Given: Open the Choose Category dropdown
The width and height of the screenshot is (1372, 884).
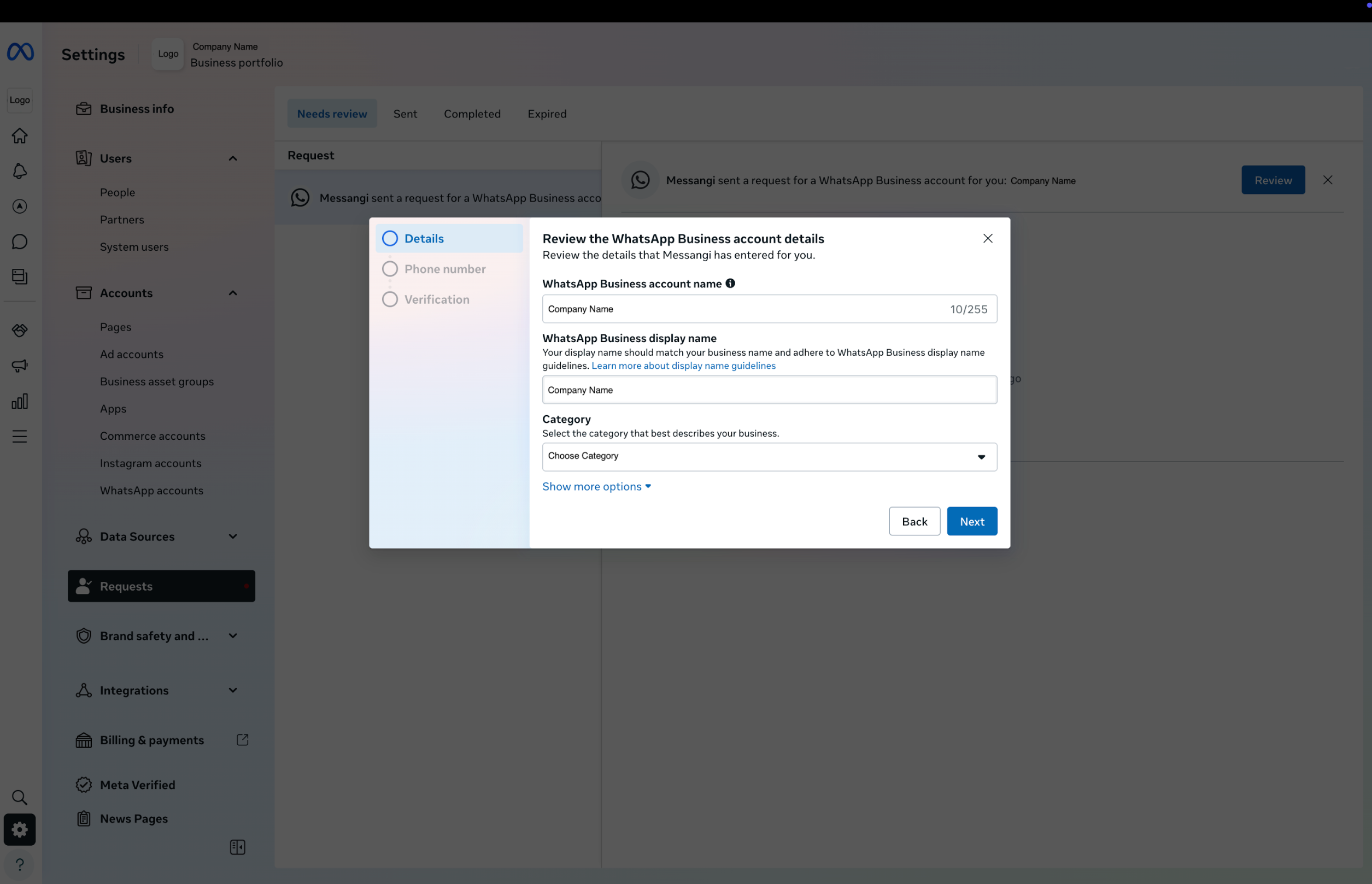Looking at the screenshot, I should 769,456.
